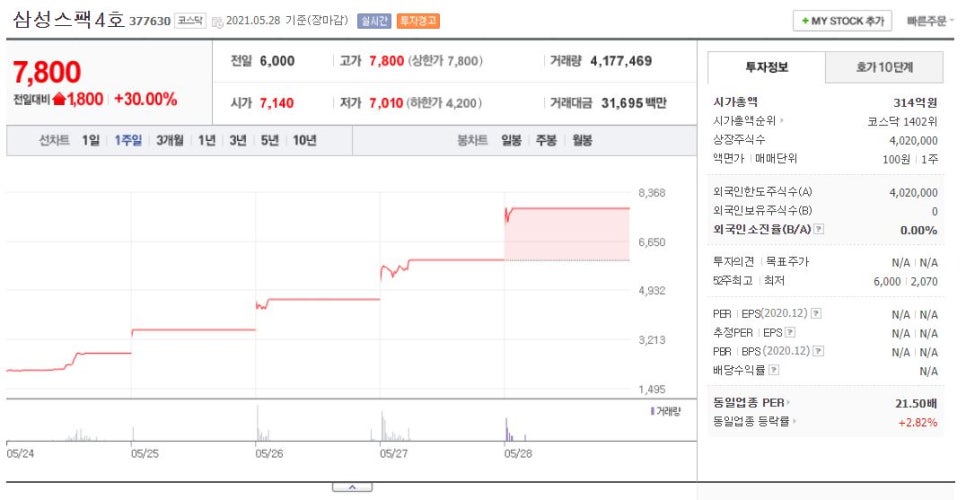Click the 거래량 value 4,177,469
The height and width of the screenshot is (500, 966).
coord(621,61)
